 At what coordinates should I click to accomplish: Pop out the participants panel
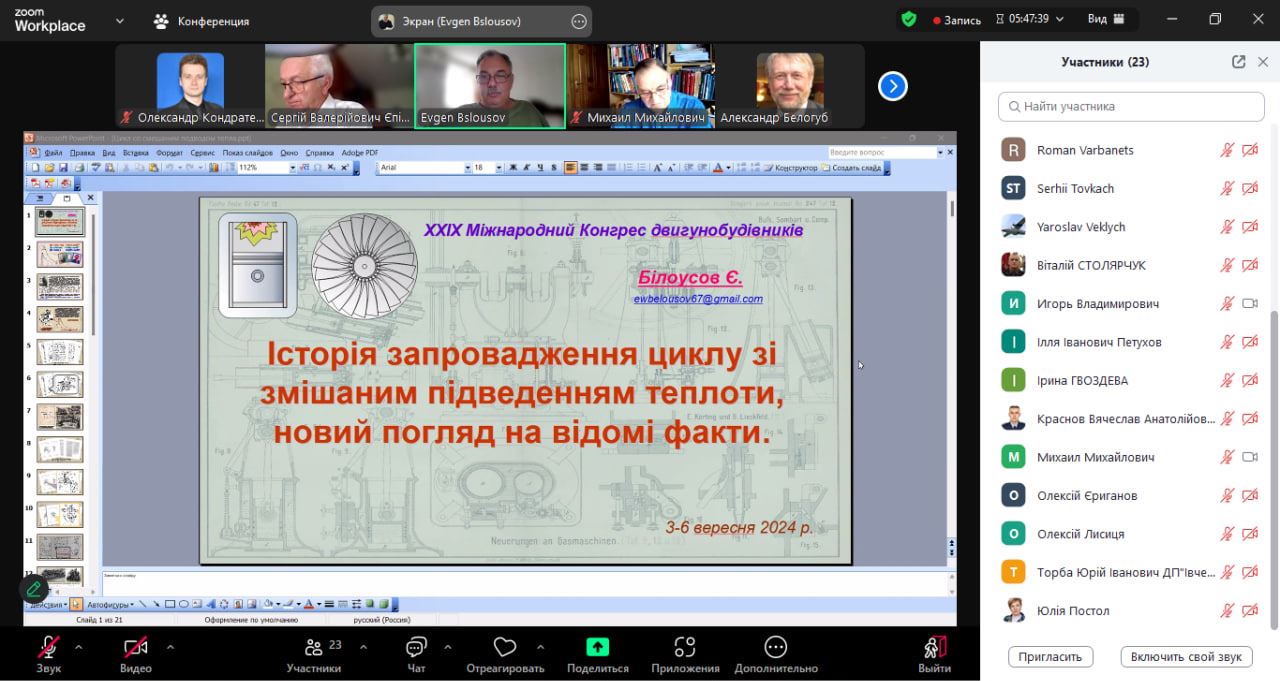[x=1238, y=62]
